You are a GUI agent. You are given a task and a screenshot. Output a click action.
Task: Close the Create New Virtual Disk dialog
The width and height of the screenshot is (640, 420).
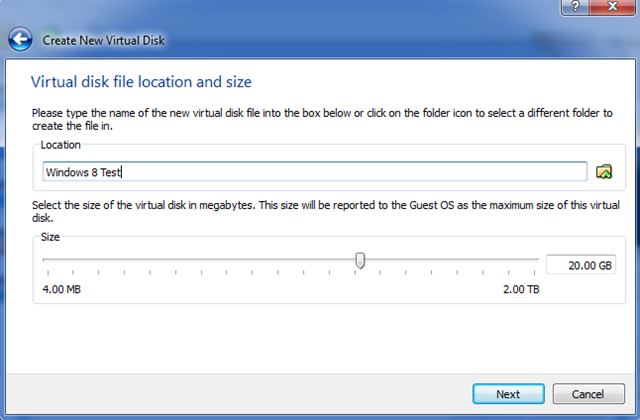(x=612, y=7)
